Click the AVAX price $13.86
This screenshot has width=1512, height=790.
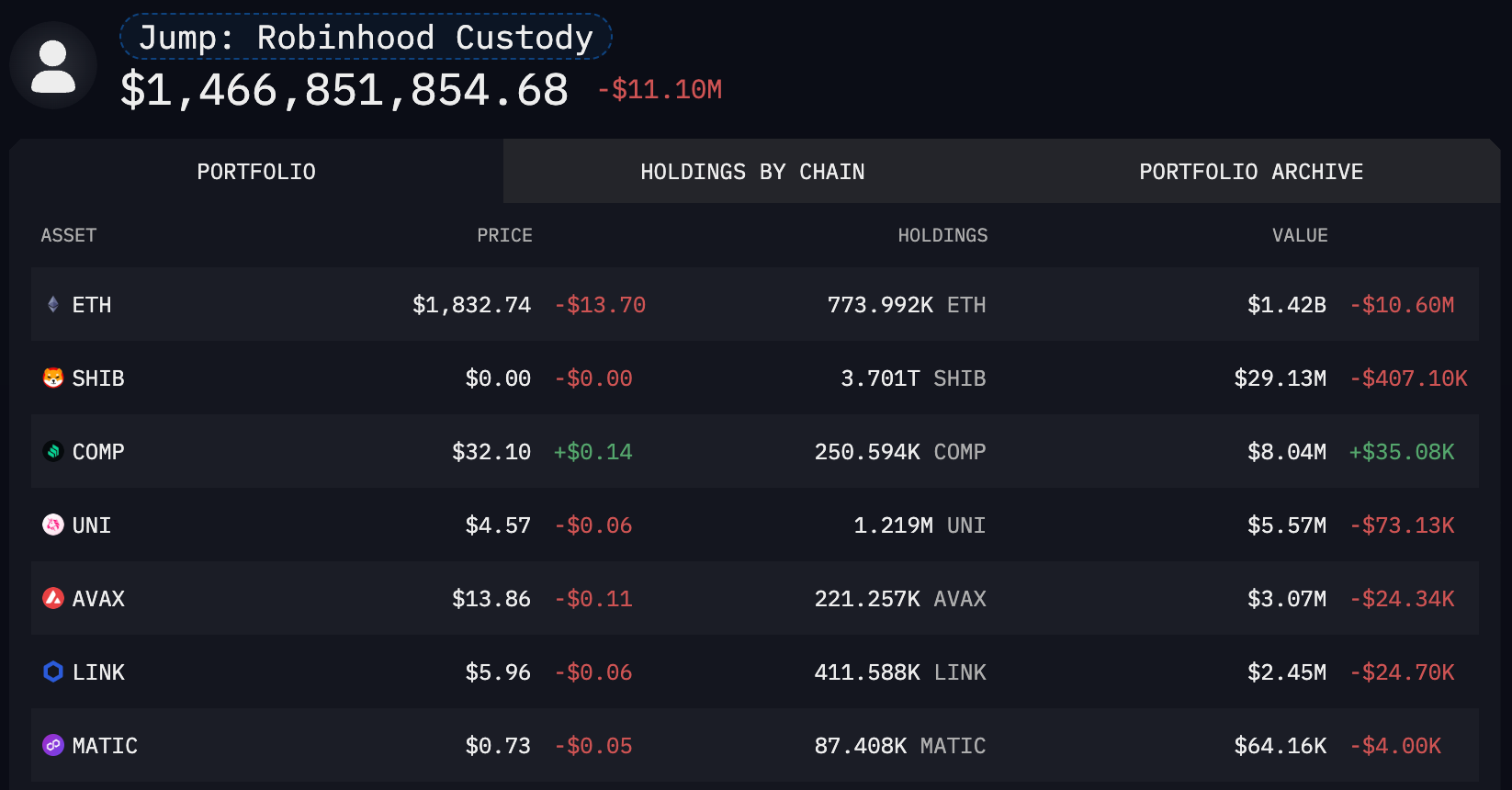(491, 599)
